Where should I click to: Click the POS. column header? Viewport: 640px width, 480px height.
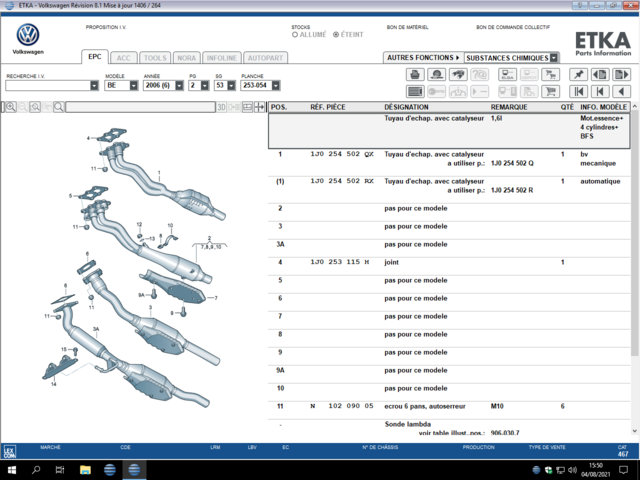[279, 107]
